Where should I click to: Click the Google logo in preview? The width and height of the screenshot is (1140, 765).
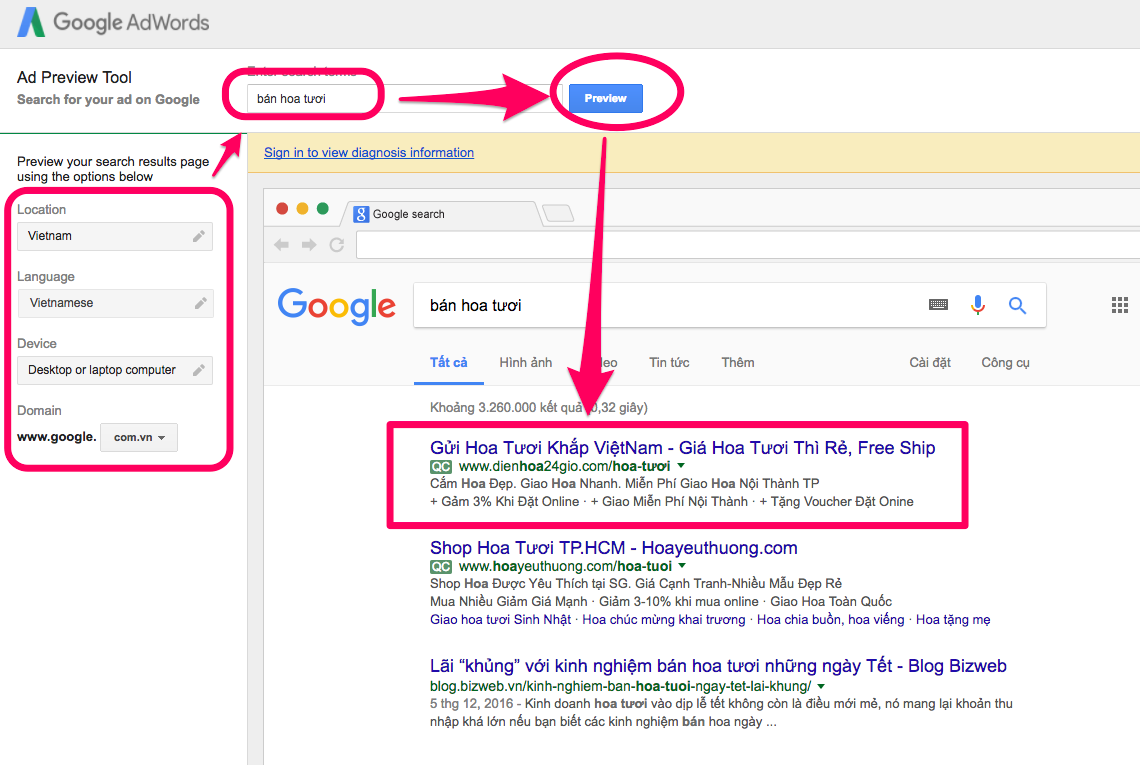click(x=337, y=306)
